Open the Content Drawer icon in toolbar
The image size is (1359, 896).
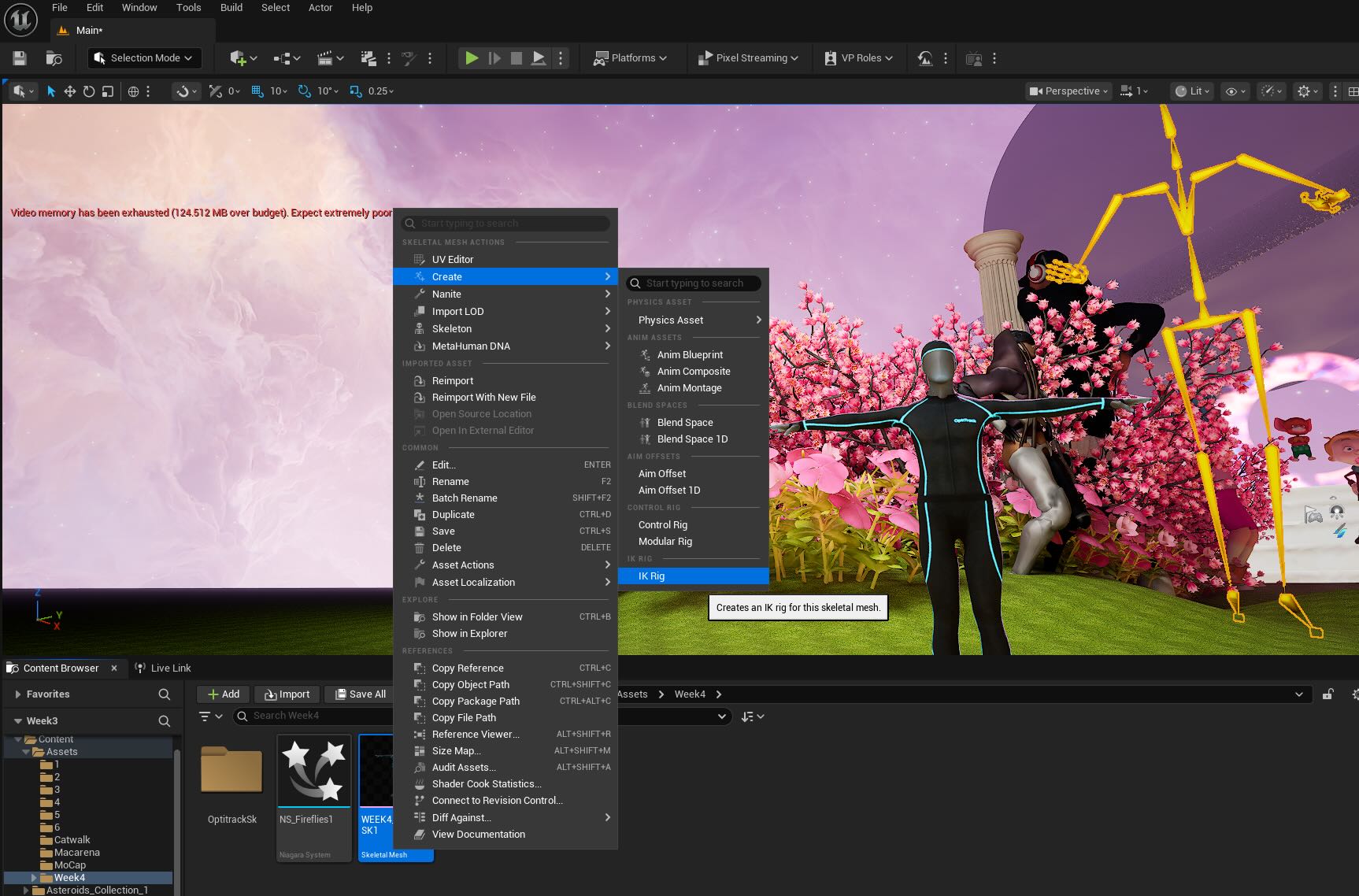click(x=53, y=57)
